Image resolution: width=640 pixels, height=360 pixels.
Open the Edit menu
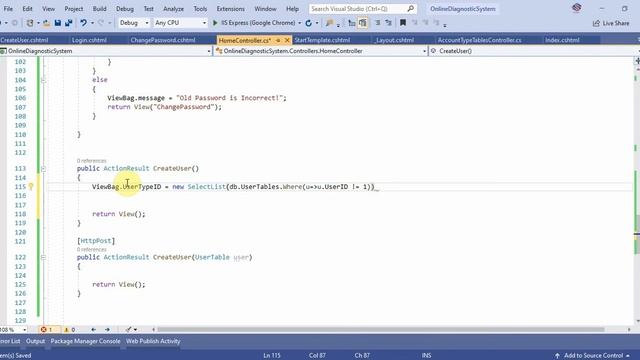27,9
